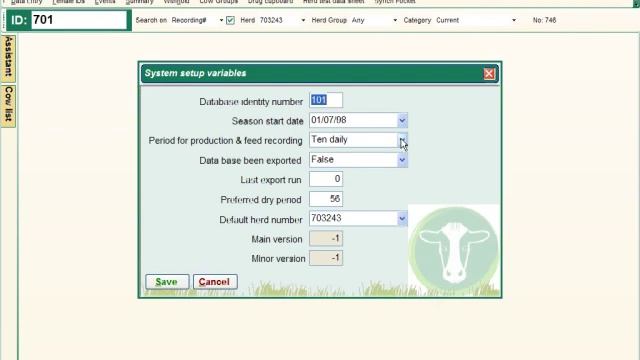Viewport: 640px width, 360px height.
Task: Open the Search on Recording# dropdown
Action: 221,20
